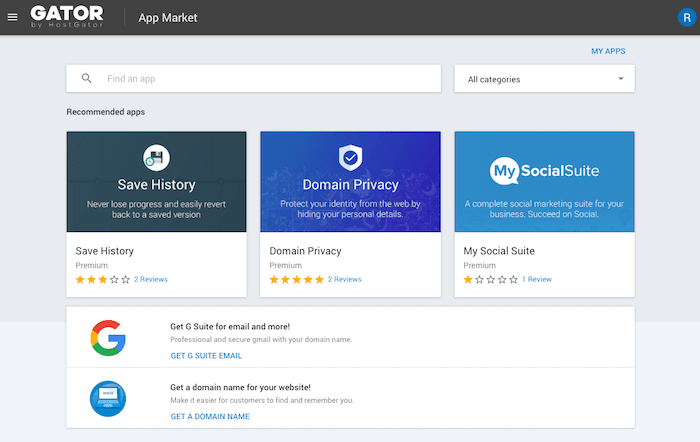View My Social Suite 1 Review
This screenshot has height=442, width=700.
coord(537,279)
